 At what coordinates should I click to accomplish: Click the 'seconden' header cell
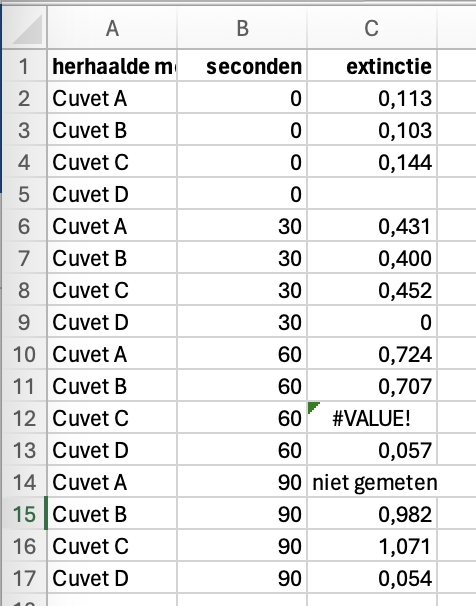point(242,66)
